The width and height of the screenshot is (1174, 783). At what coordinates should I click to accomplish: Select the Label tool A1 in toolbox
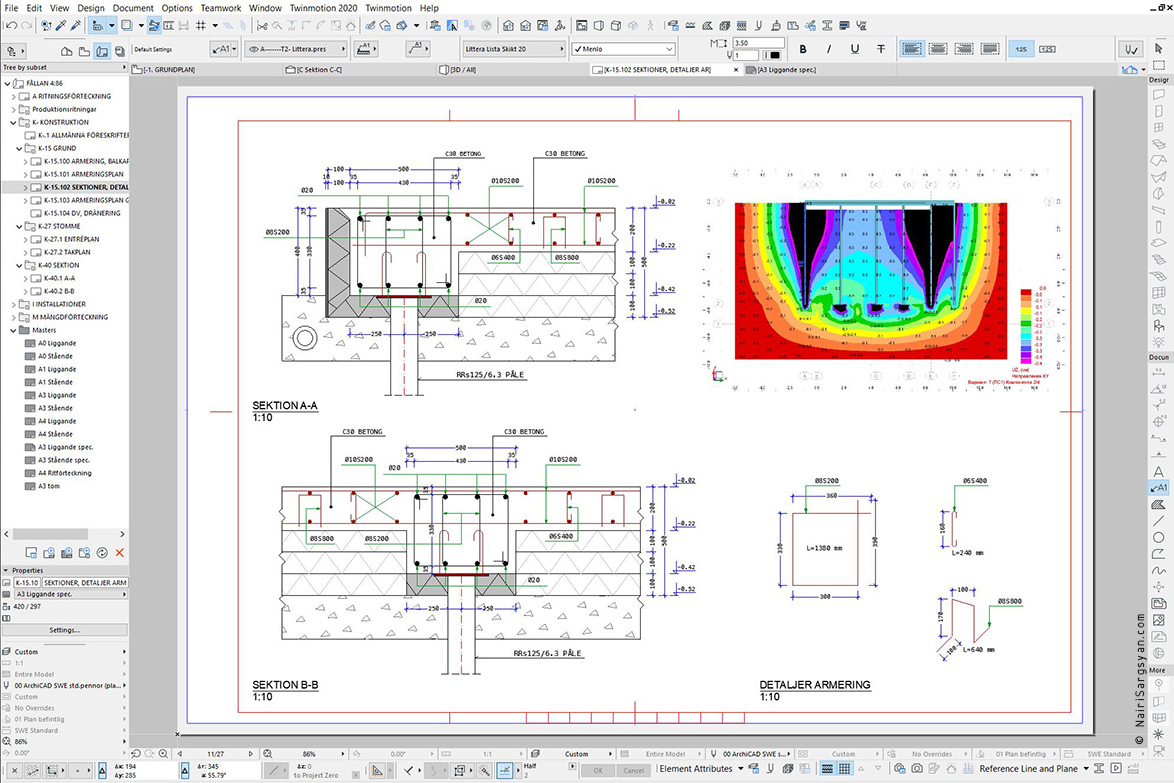coord(1158,488)
